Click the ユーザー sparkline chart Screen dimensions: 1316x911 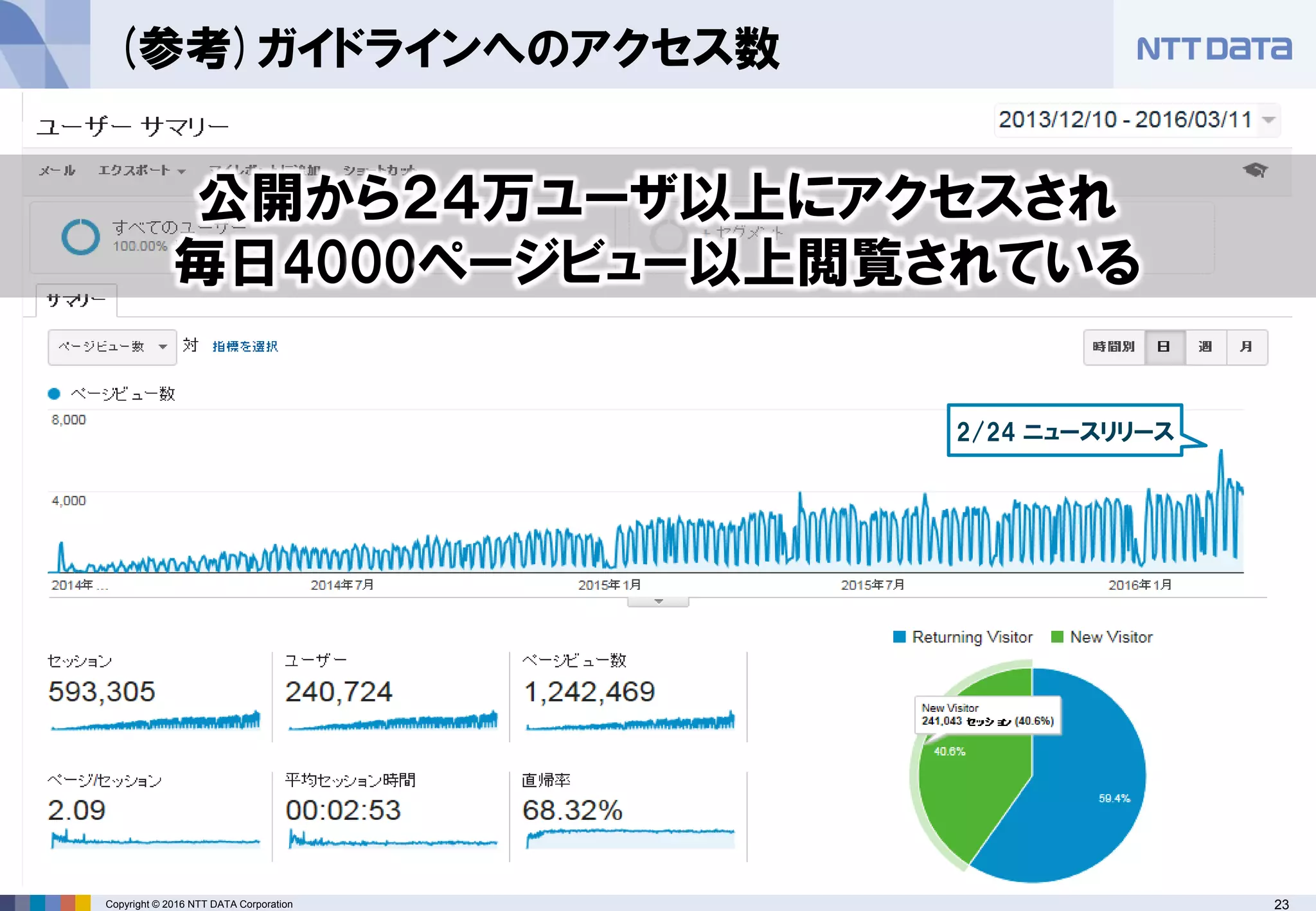click(x=393, y=721)
